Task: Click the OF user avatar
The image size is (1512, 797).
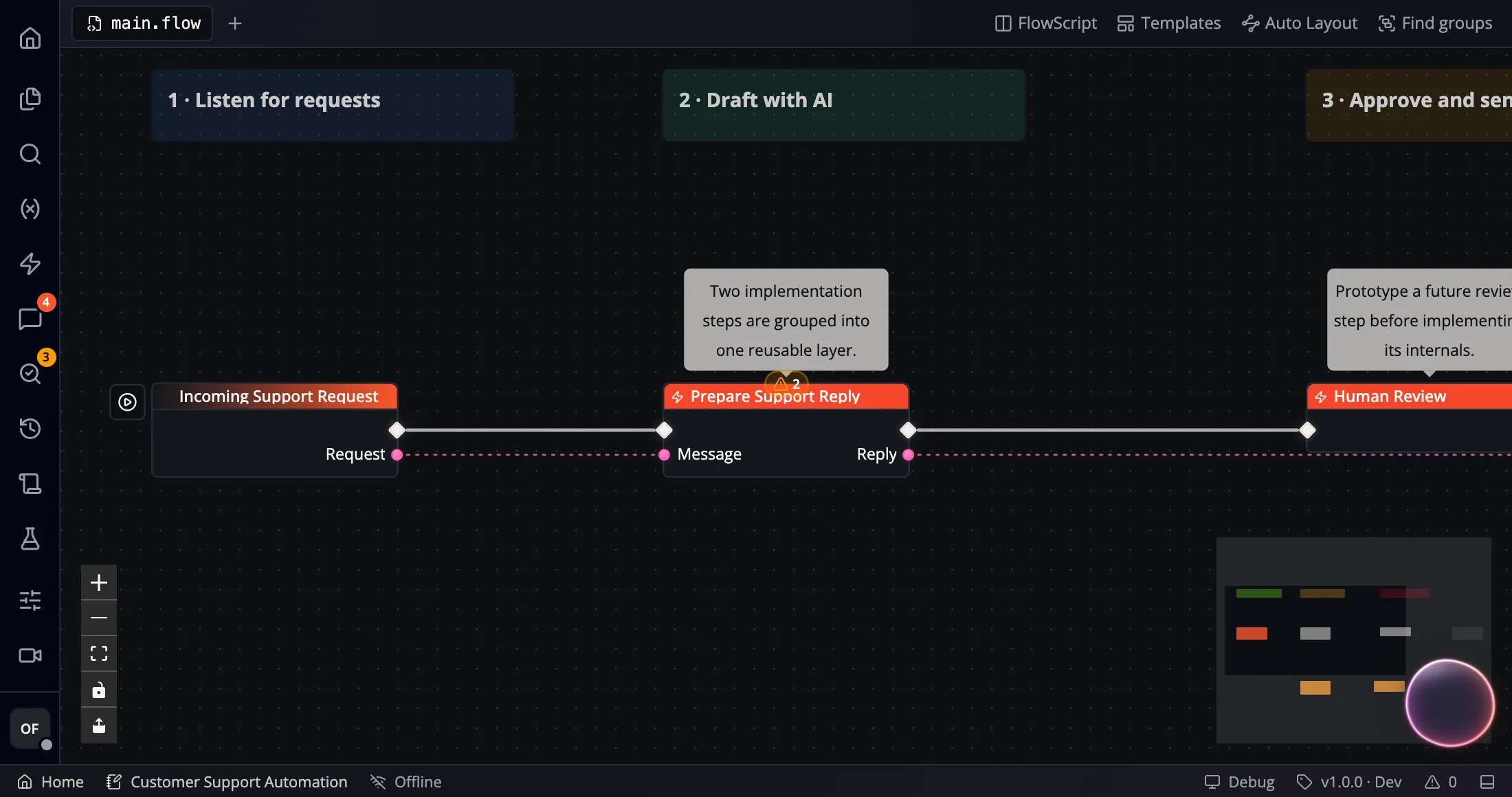Action: (30, 728)
